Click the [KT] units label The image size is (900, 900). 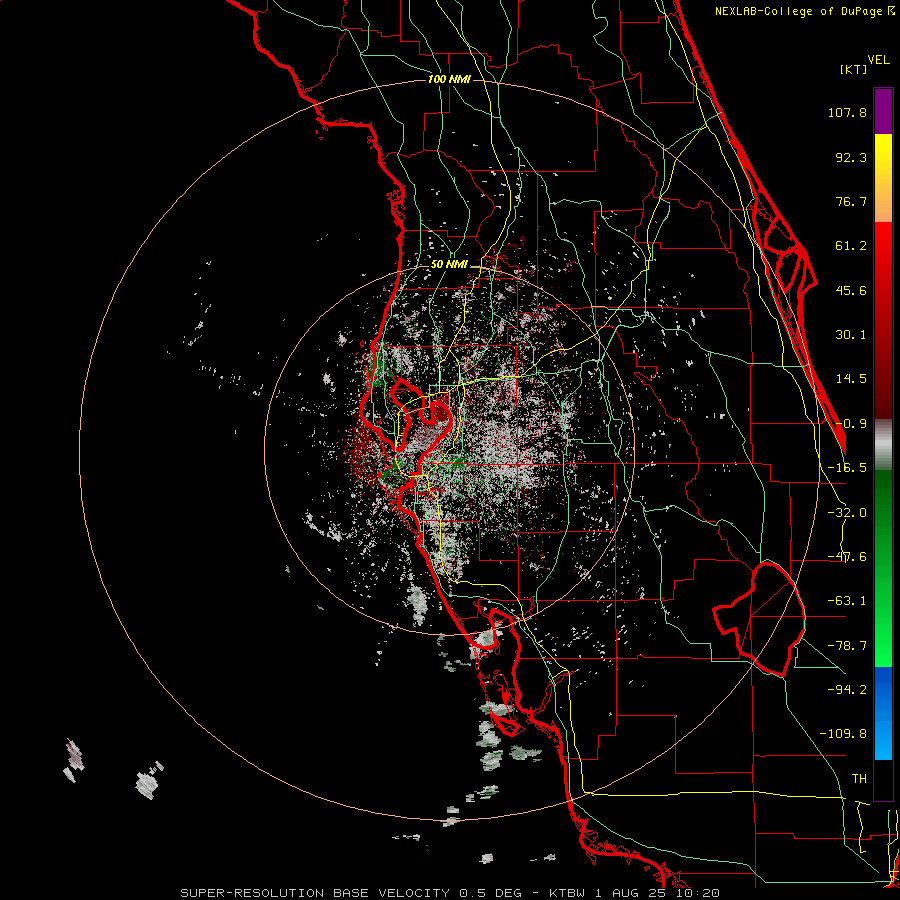pos(853,69)
